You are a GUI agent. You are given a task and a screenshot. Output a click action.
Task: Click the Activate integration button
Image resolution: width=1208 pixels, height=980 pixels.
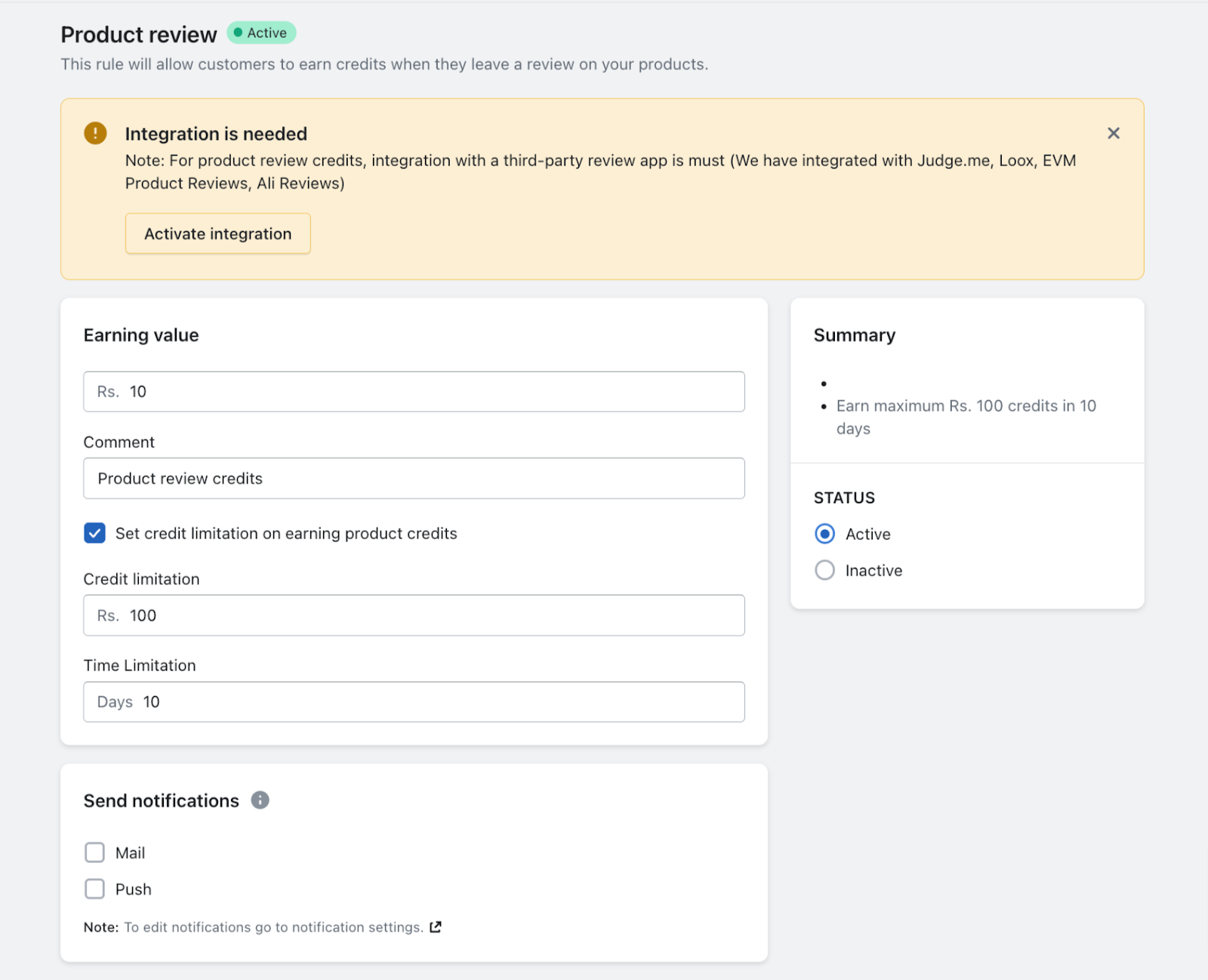click(217, 234)
